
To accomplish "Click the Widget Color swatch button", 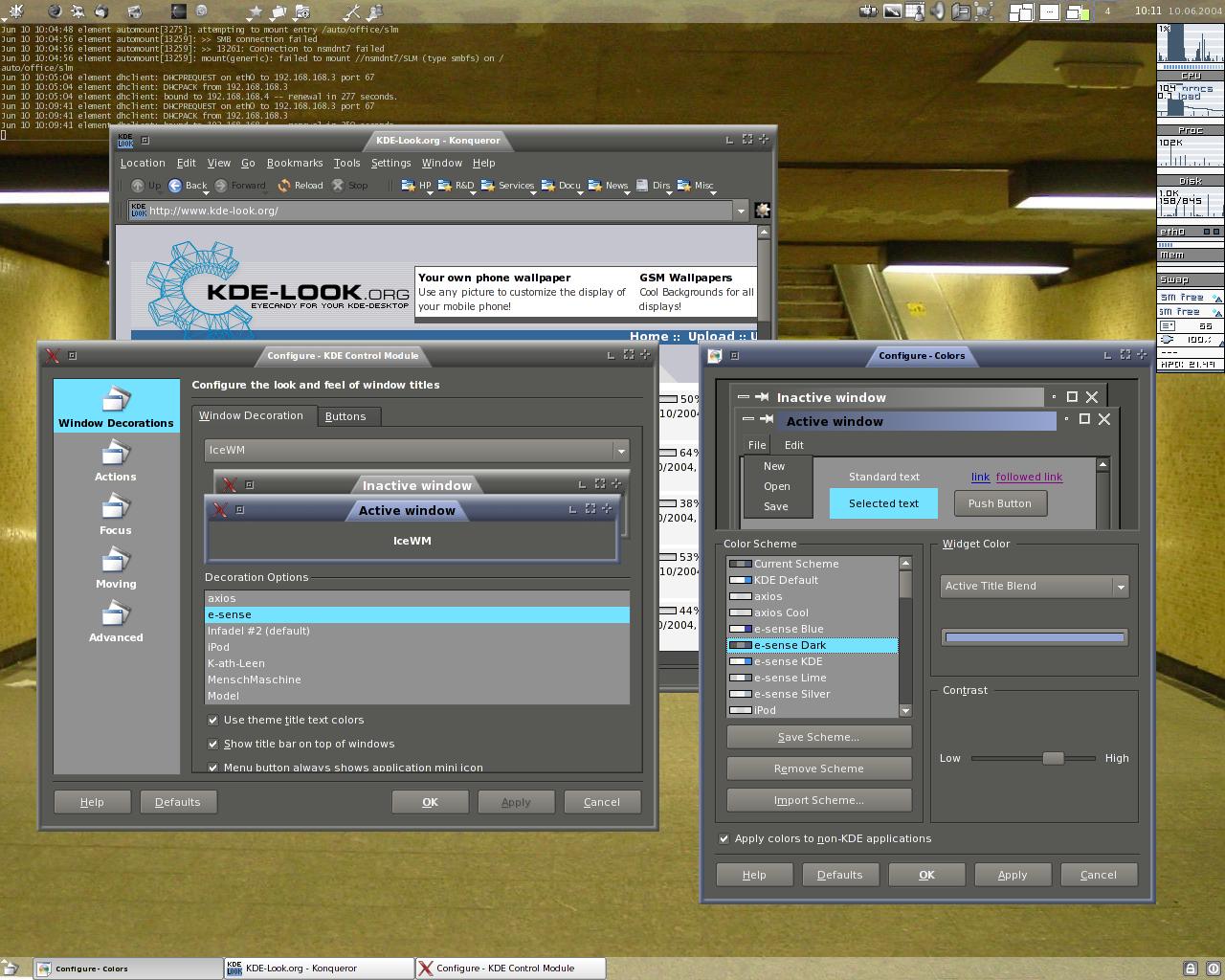I will [x=1035, y=636].
